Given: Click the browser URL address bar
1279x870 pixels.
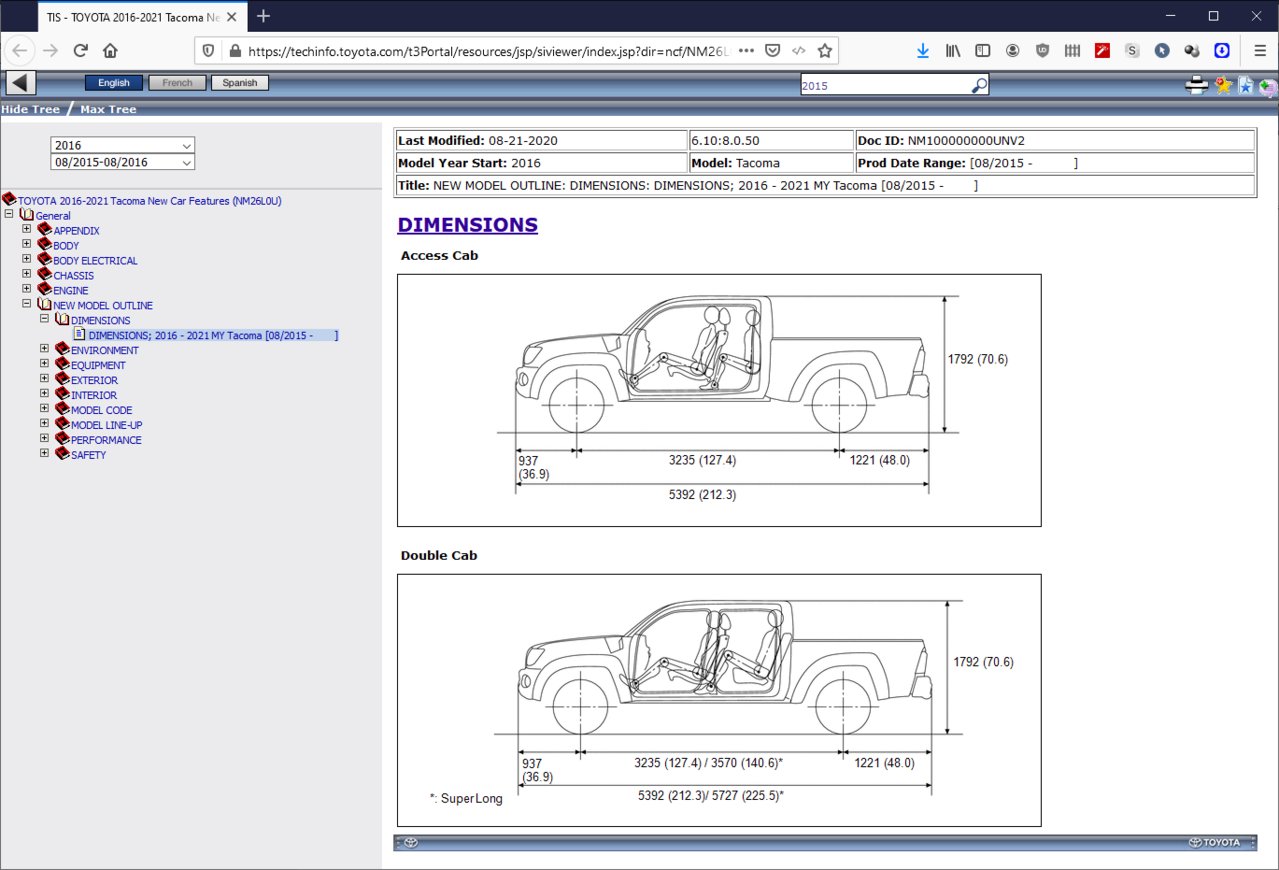Looking at the screenshot, I should pos(488,50).
